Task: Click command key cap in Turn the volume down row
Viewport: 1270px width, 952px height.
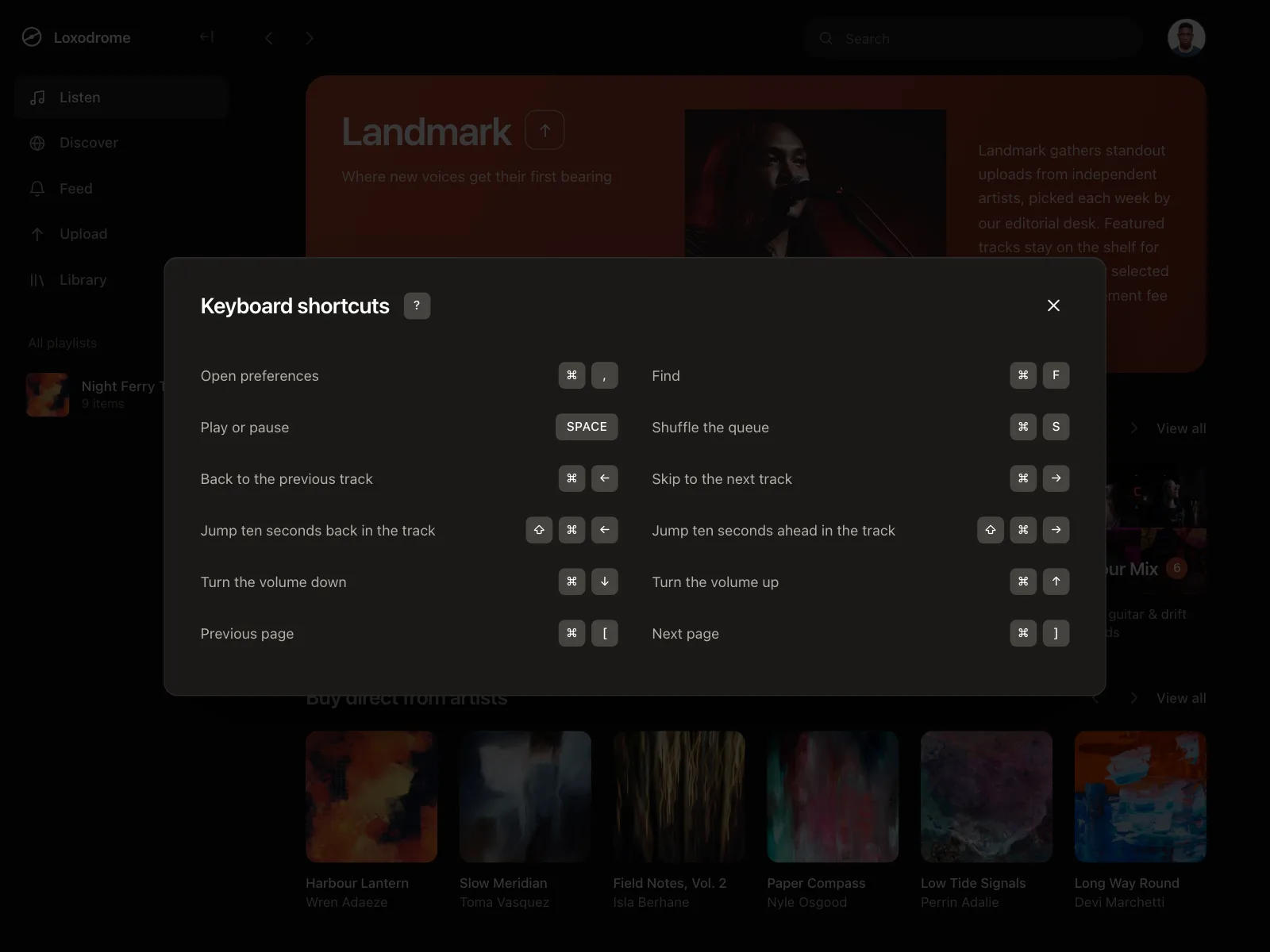Action: click(571, 582)
